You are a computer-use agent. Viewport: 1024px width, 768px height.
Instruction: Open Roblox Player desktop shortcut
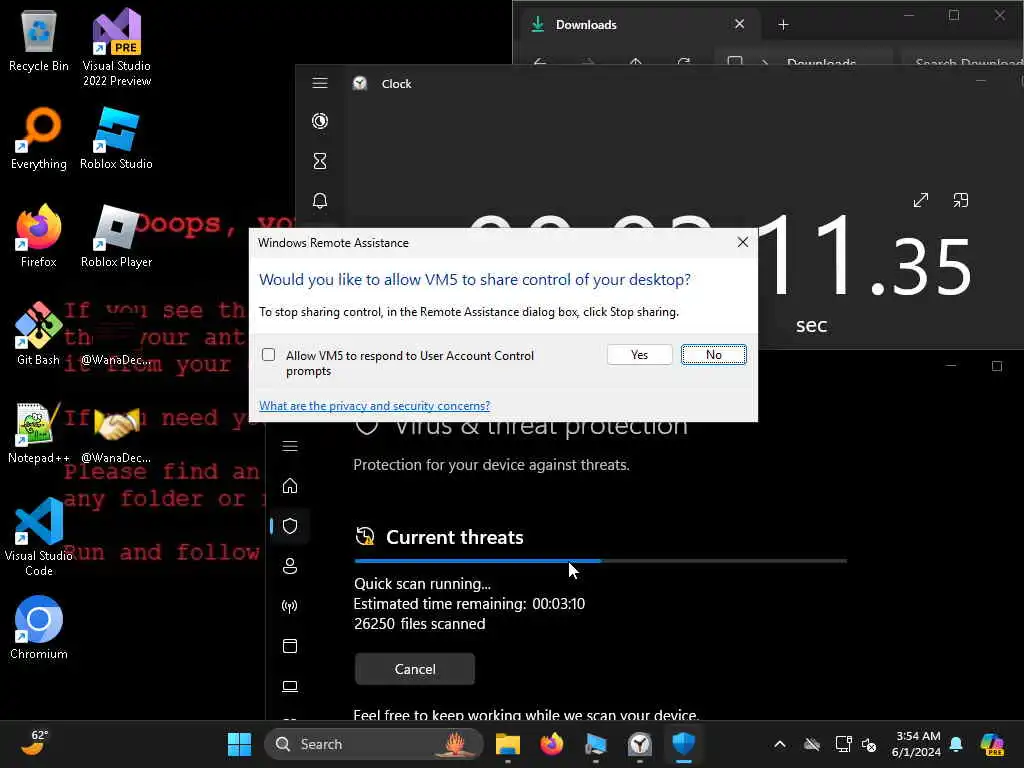tap(117, 236)
